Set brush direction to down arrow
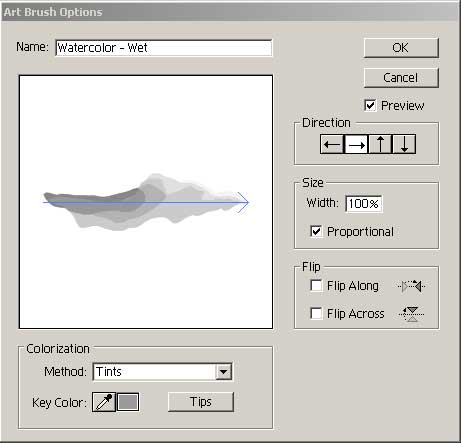This screenshot has height=443, width=461. [404, 144]
